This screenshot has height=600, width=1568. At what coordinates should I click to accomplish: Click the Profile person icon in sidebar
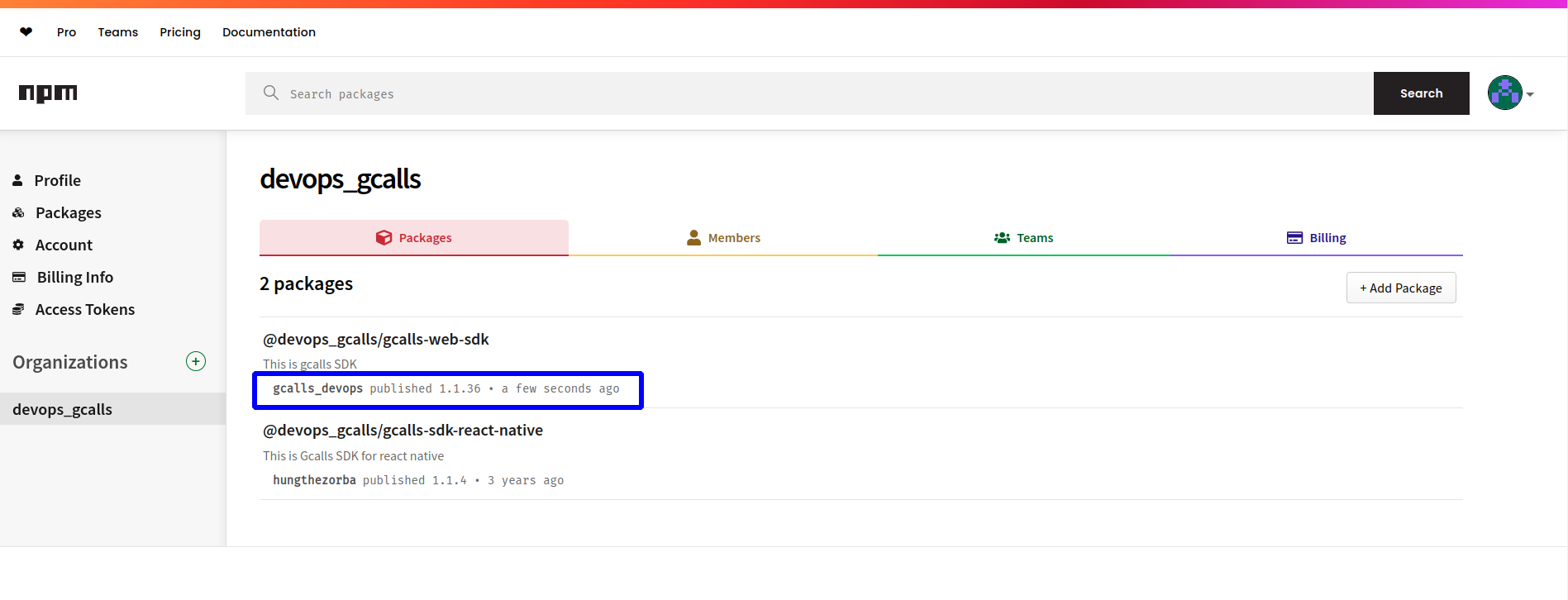coord(17,180)
